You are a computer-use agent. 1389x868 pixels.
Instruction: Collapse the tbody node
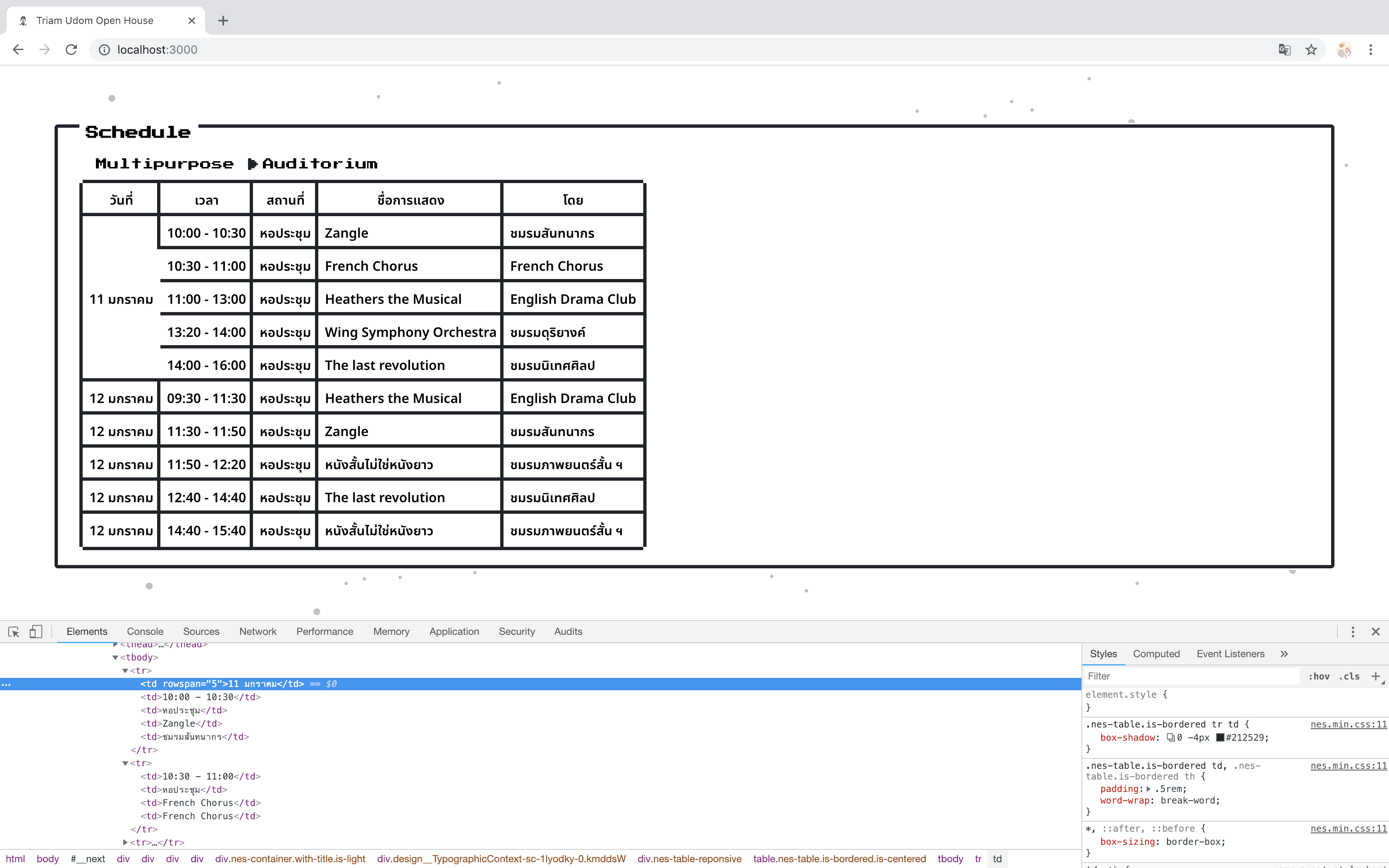click(115, 658)
